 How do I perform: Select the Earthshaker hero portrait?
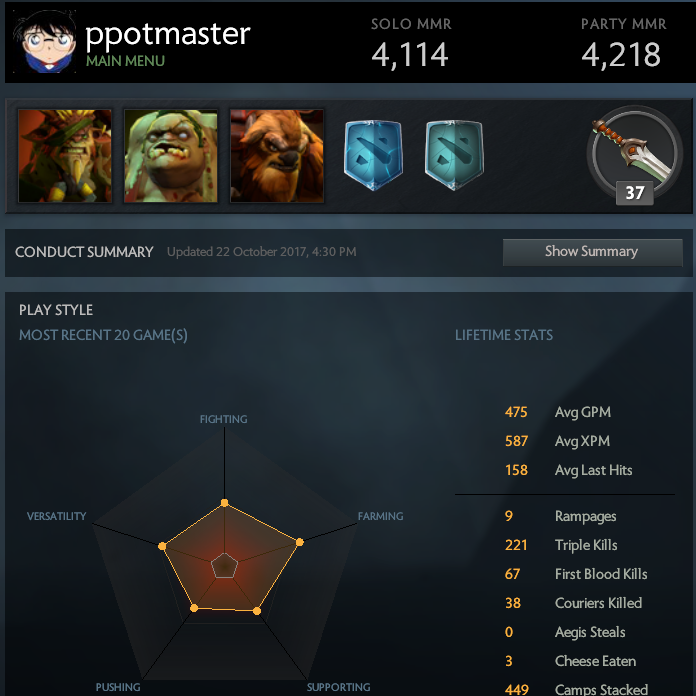pos(277,156)
